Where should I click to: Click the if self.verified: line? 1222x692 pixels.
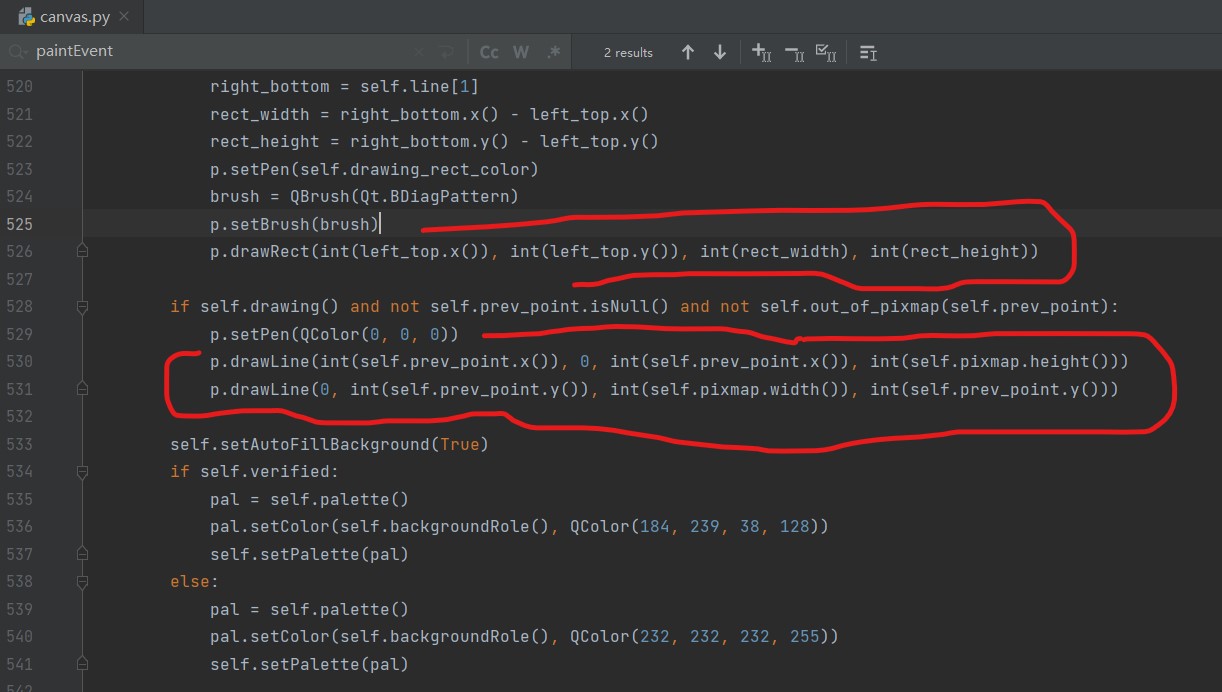tap(254, 471)
